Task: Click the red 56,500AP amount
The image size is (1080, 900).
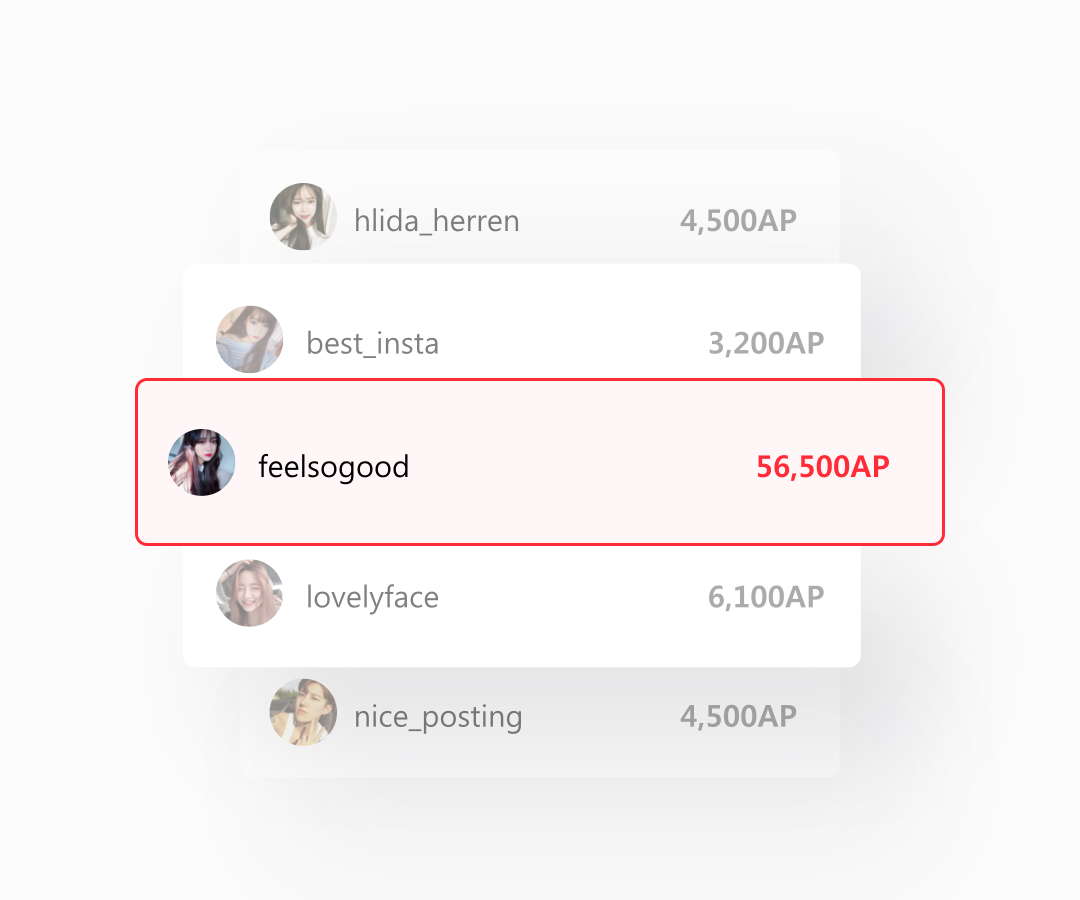Action: (x=823, y=467)
